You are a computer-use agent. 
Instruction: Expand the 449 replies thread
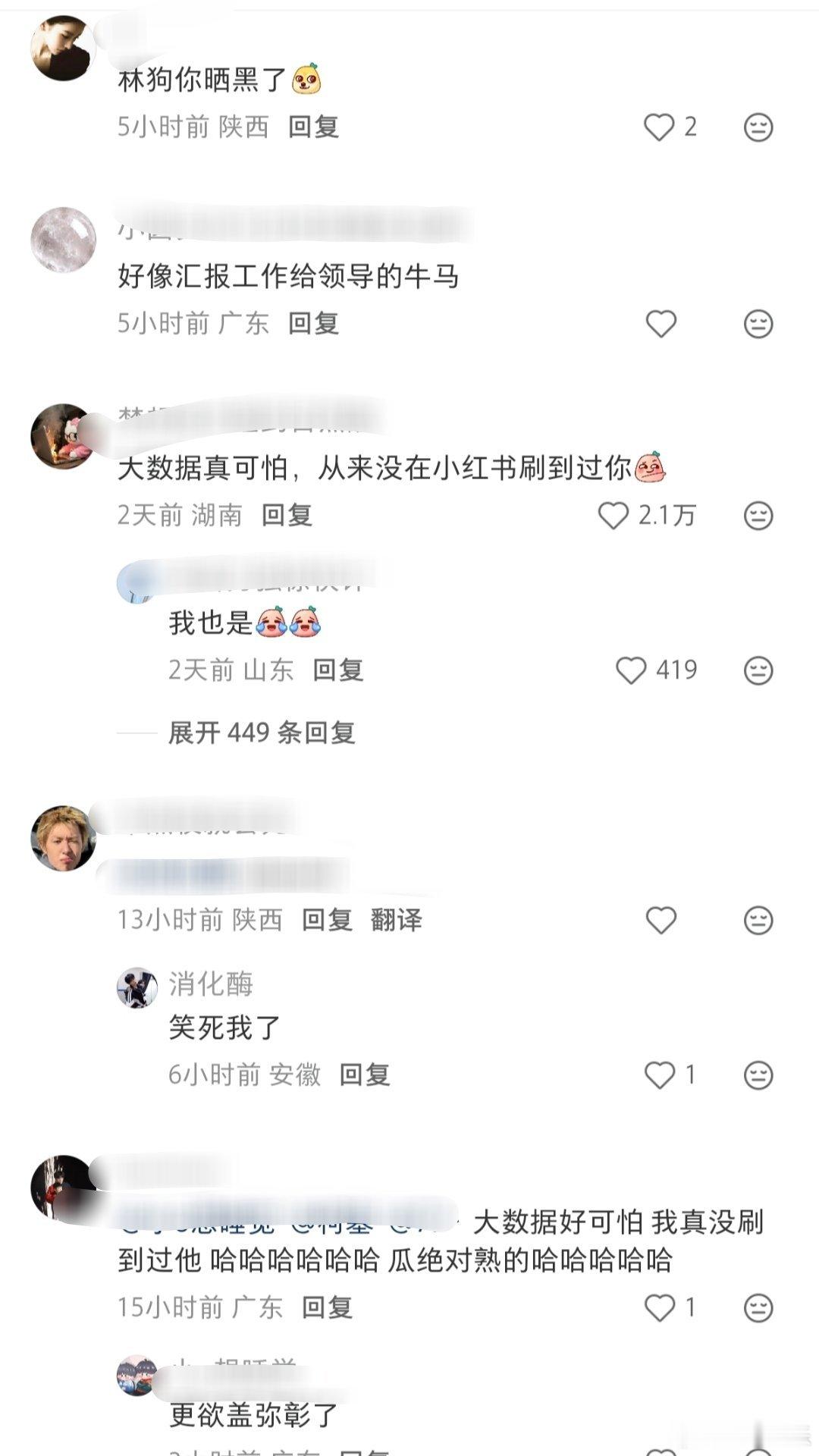(262, 733)
